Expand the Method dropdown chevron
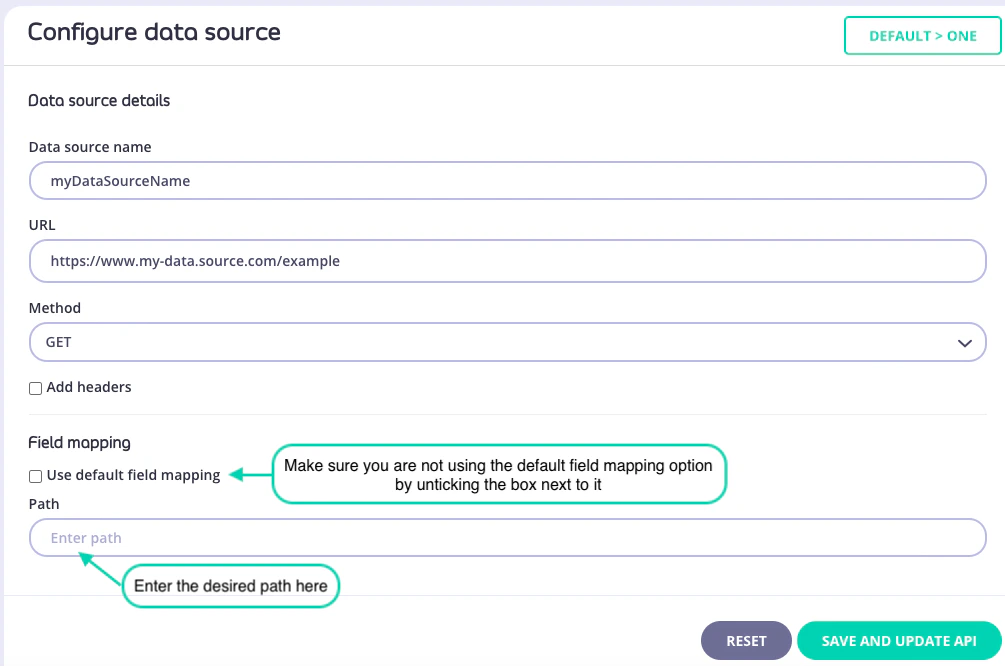The image size is (1005, 666). click(964, 342)
